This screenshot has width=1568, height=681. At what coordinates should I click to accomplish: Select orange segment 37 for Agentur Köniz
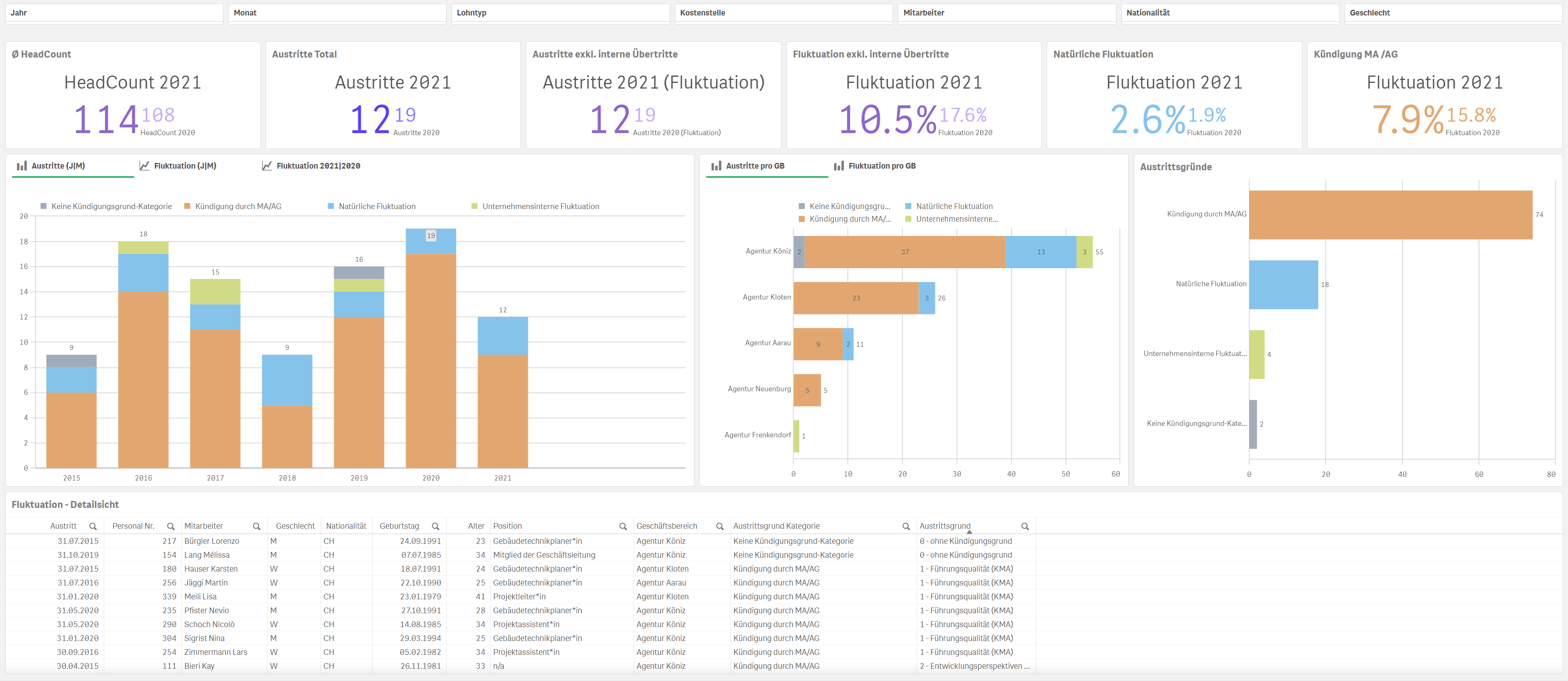point(905,252)
